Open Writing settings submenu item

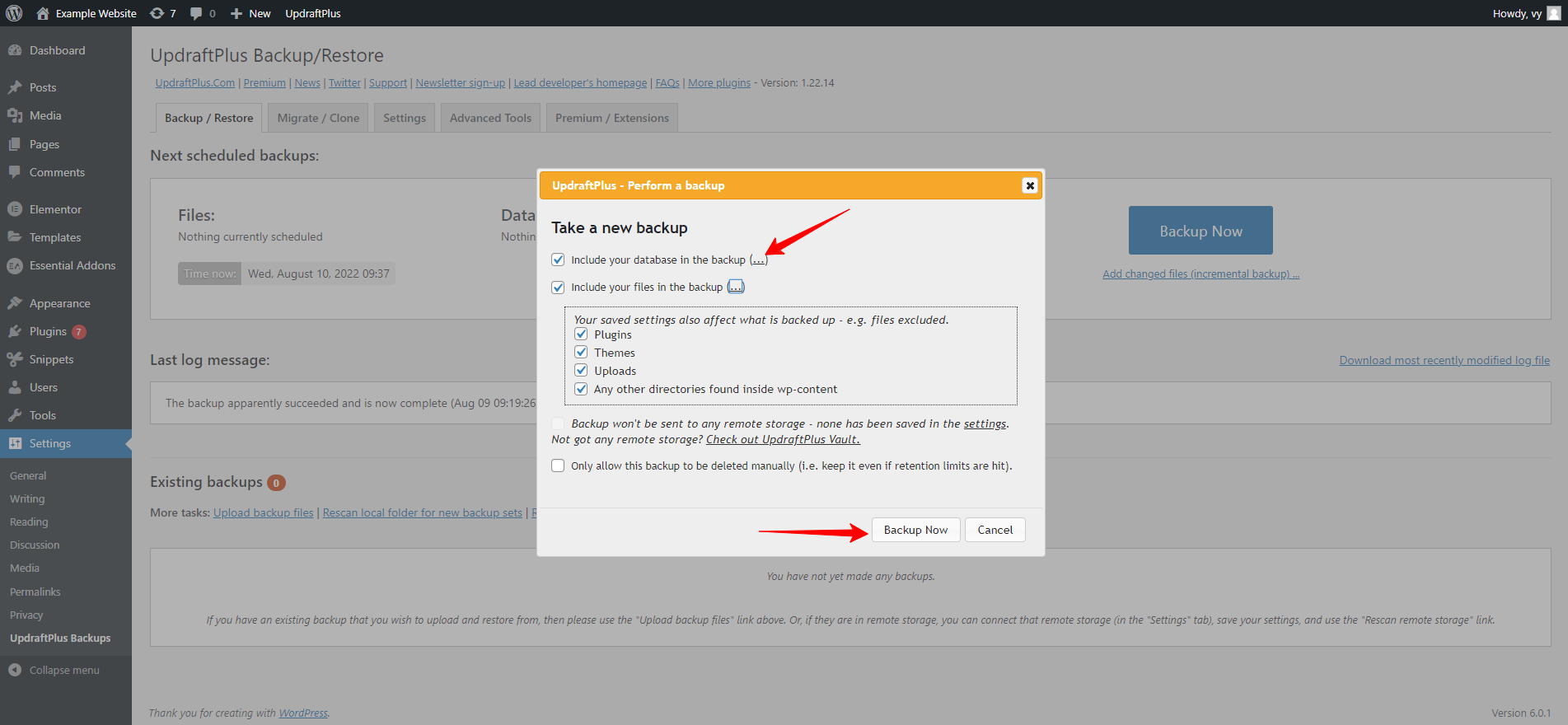pos(27,498)
